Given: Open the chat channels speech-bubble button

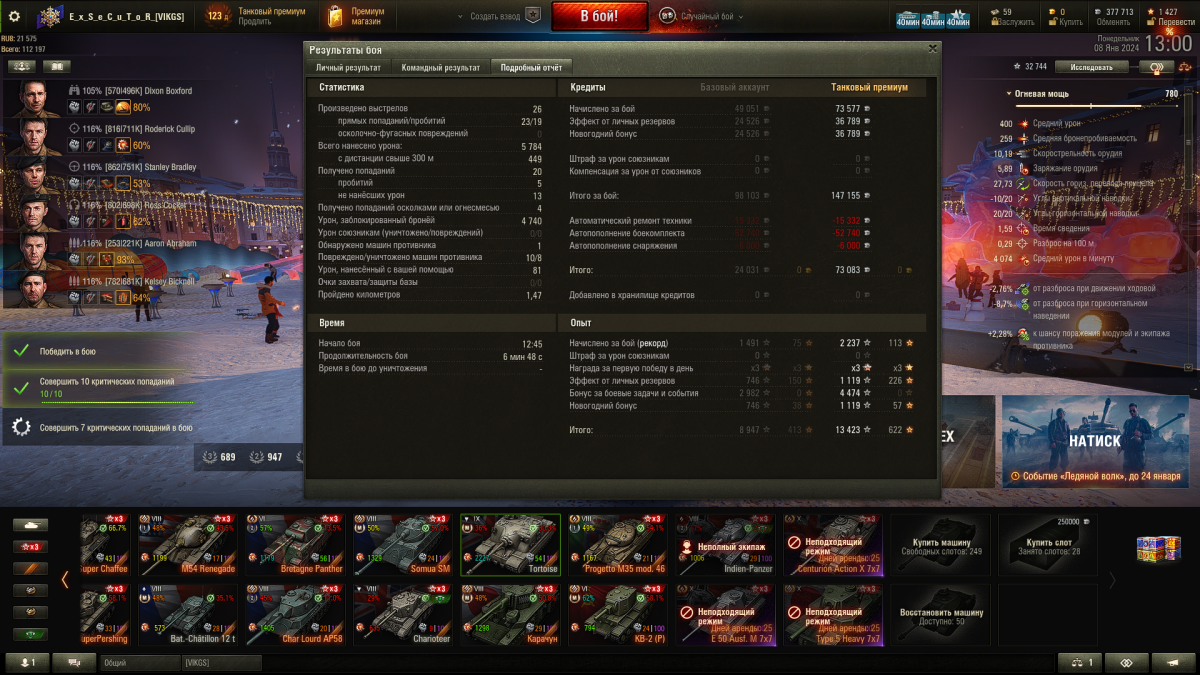Looking at the screenshot, I should tap(74, 662).
